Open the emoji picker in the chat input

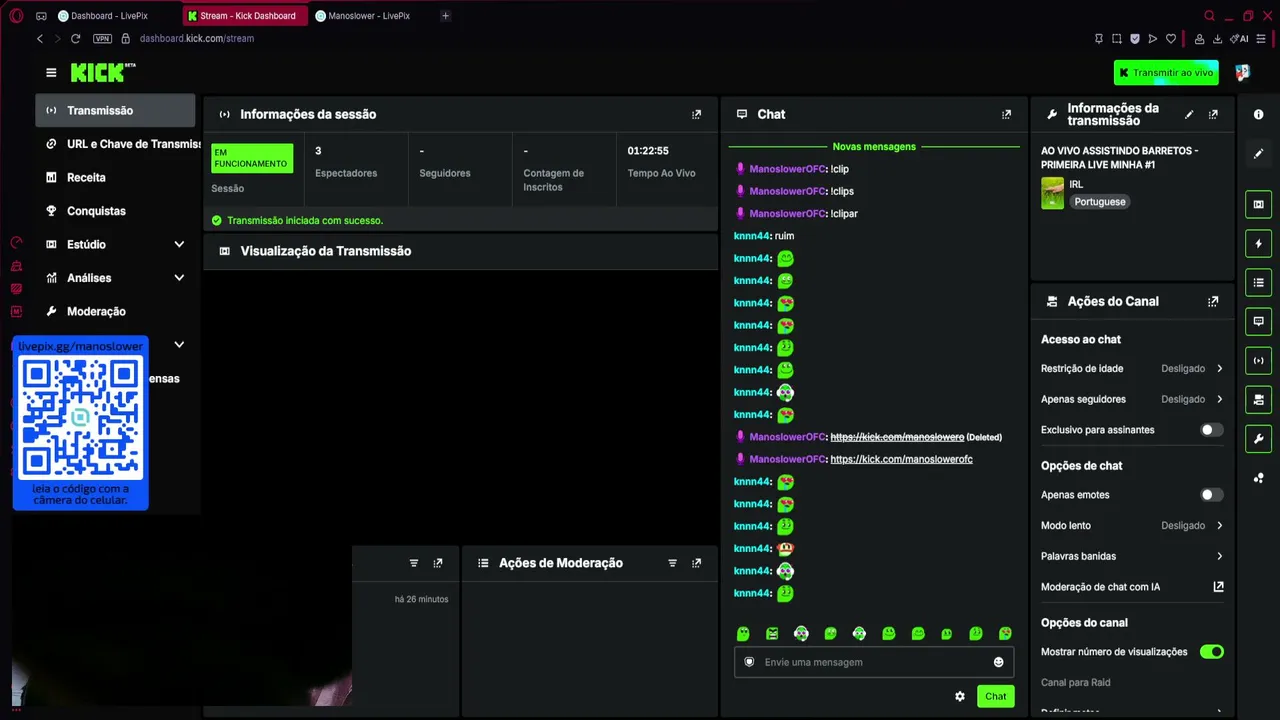[998, 662]
